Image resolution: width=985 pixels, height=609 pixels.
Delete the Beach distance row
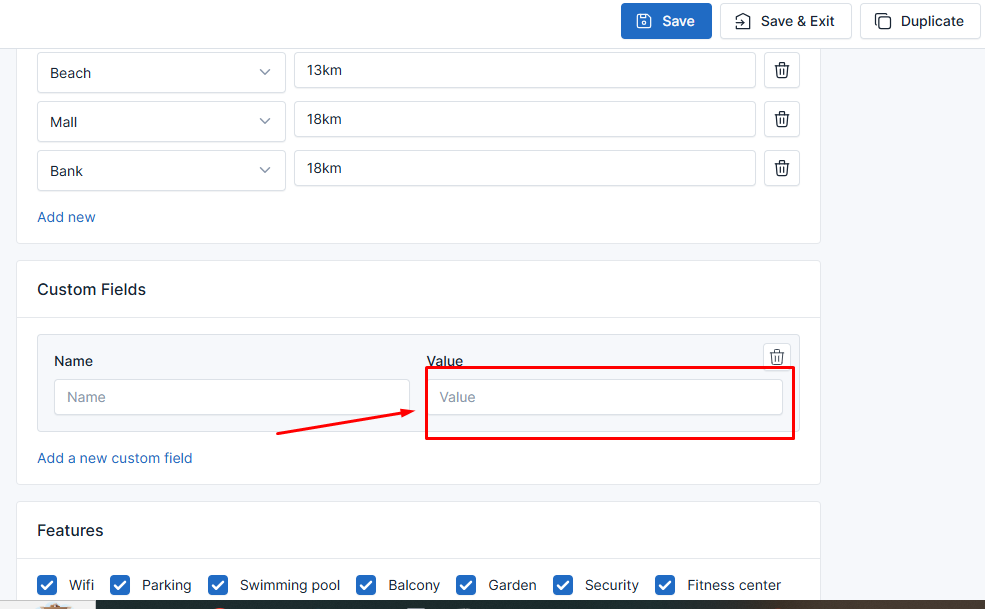click(x=782, y=71)
